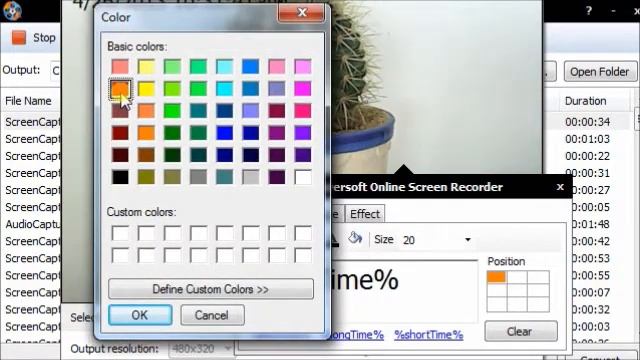Select the AudioCaptu file row
The width and height of the screenshot is (640, 360).
32,224
